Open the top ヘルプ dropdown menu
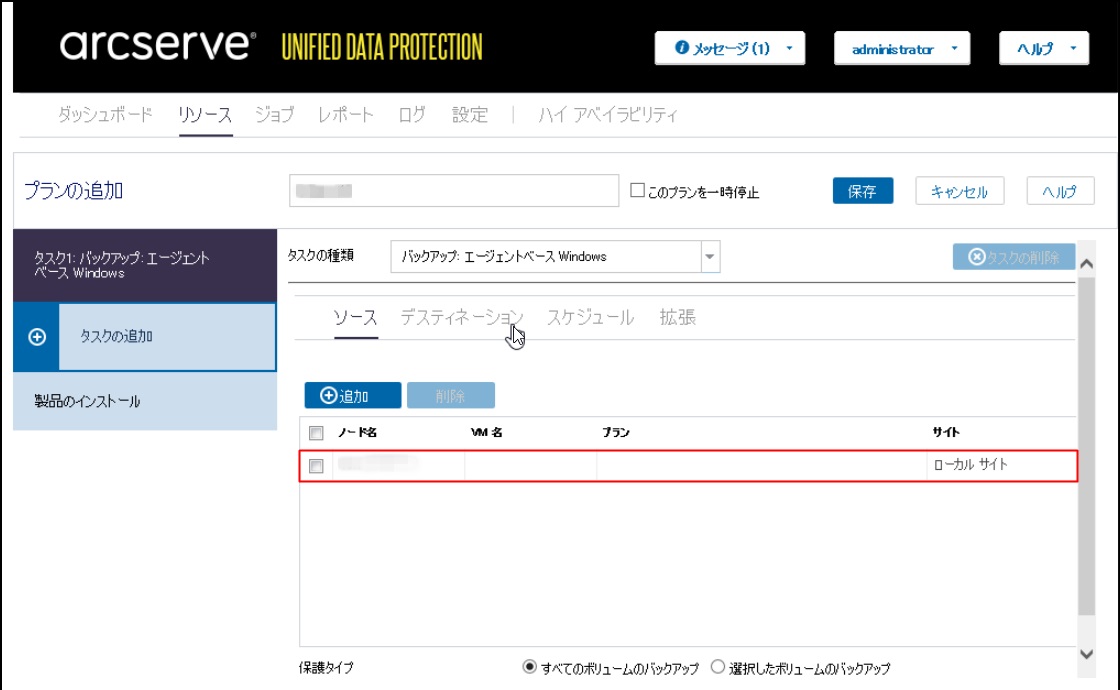 click(1044, 49)
